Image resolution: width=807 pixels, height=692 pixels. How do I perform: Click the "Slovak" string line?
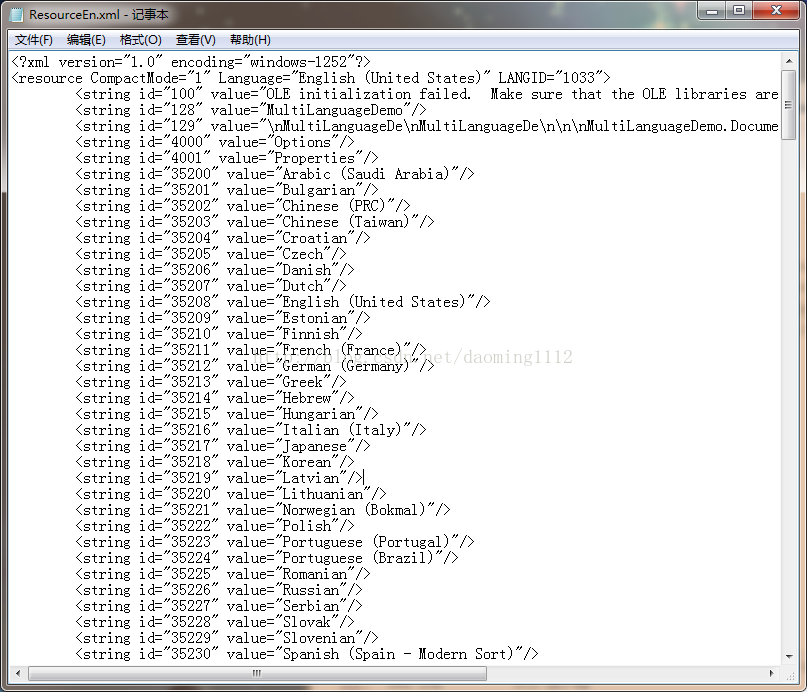(x=215, y=620)
